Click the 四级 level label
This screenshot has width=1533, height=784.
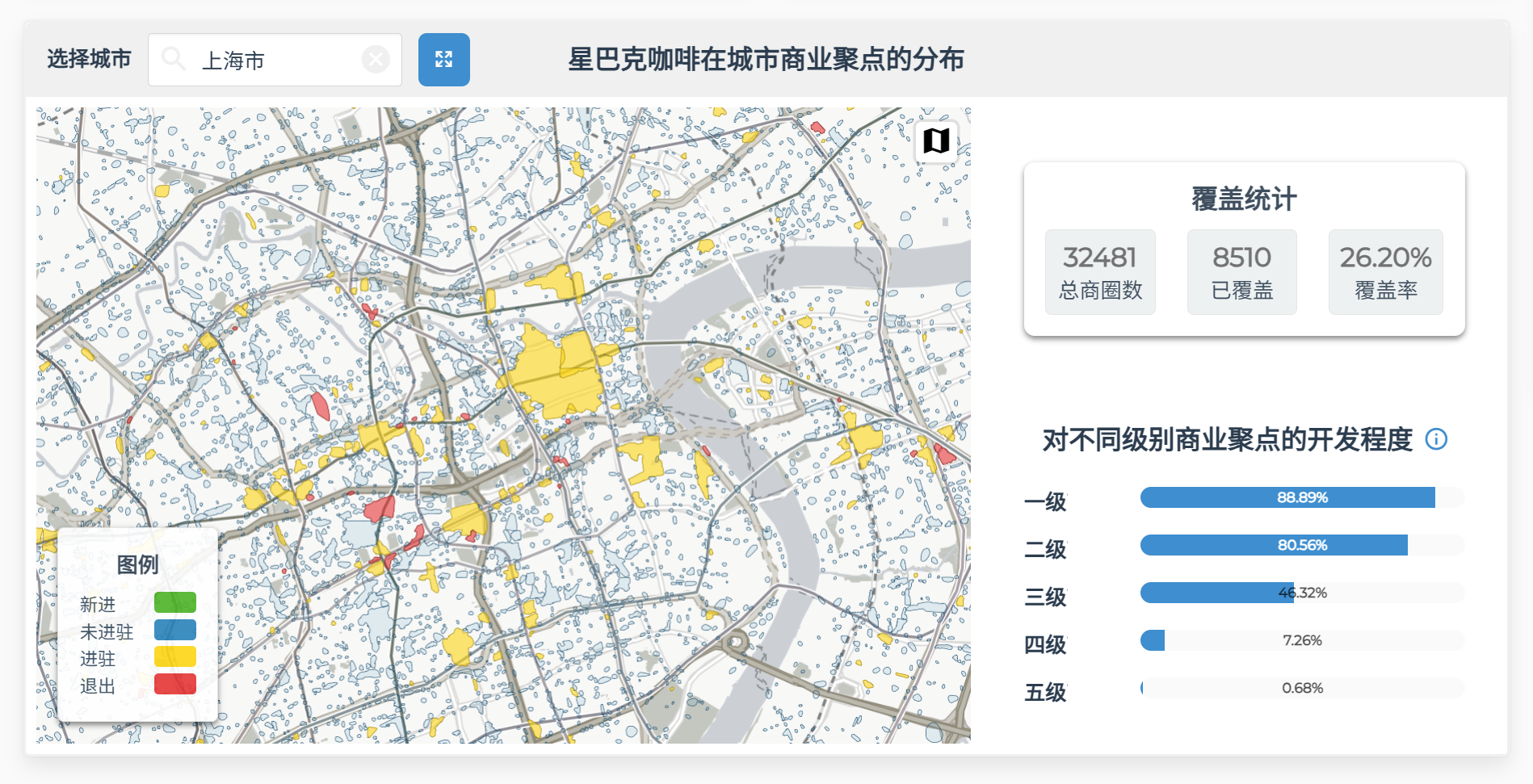click(x=1045, y=644)
